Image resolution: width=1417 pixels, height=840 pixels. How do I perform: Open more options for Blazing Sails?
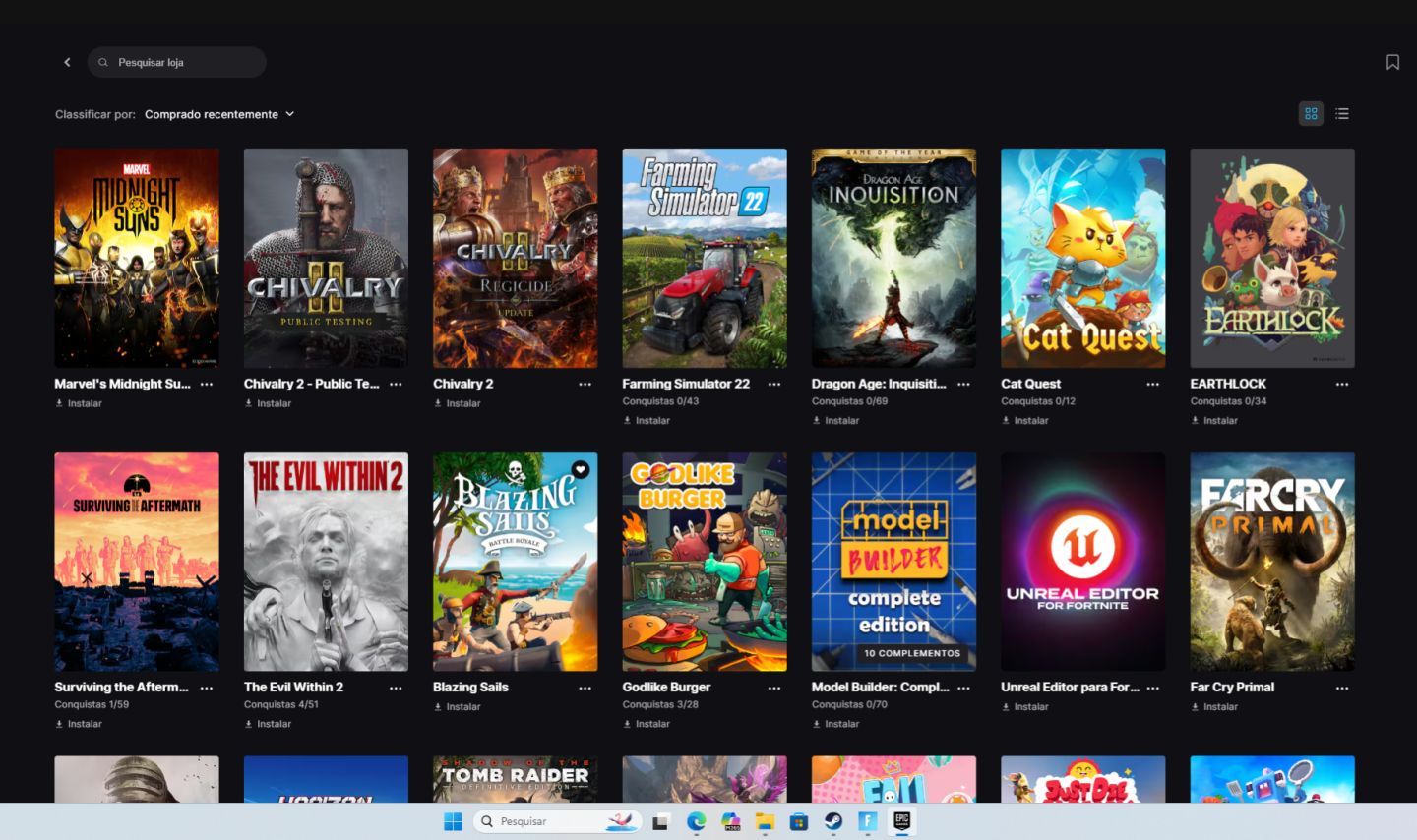point(585,689)
